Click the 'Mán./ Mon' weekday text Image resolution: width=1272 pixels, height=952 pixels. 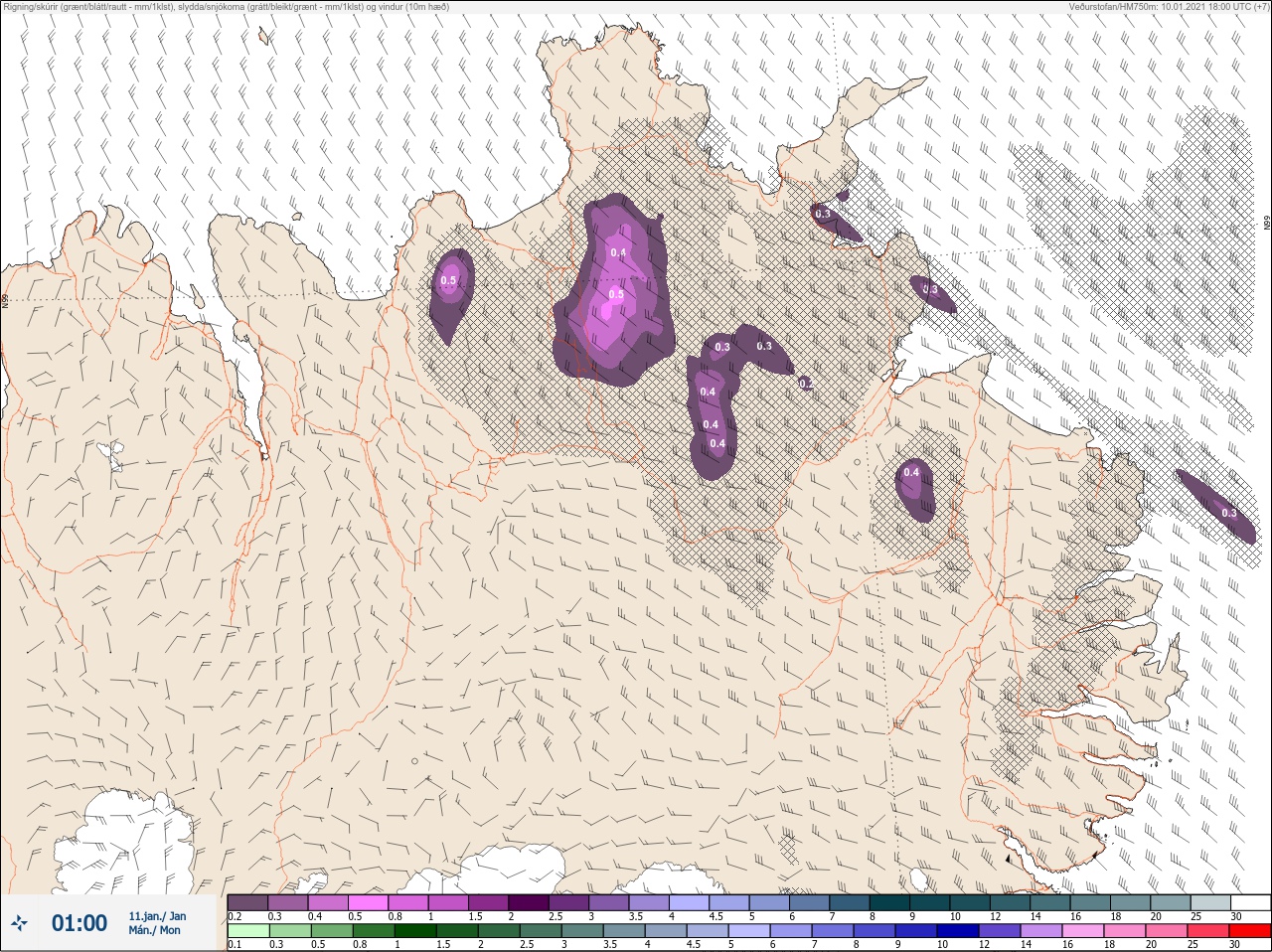click(x=155, y=931)
